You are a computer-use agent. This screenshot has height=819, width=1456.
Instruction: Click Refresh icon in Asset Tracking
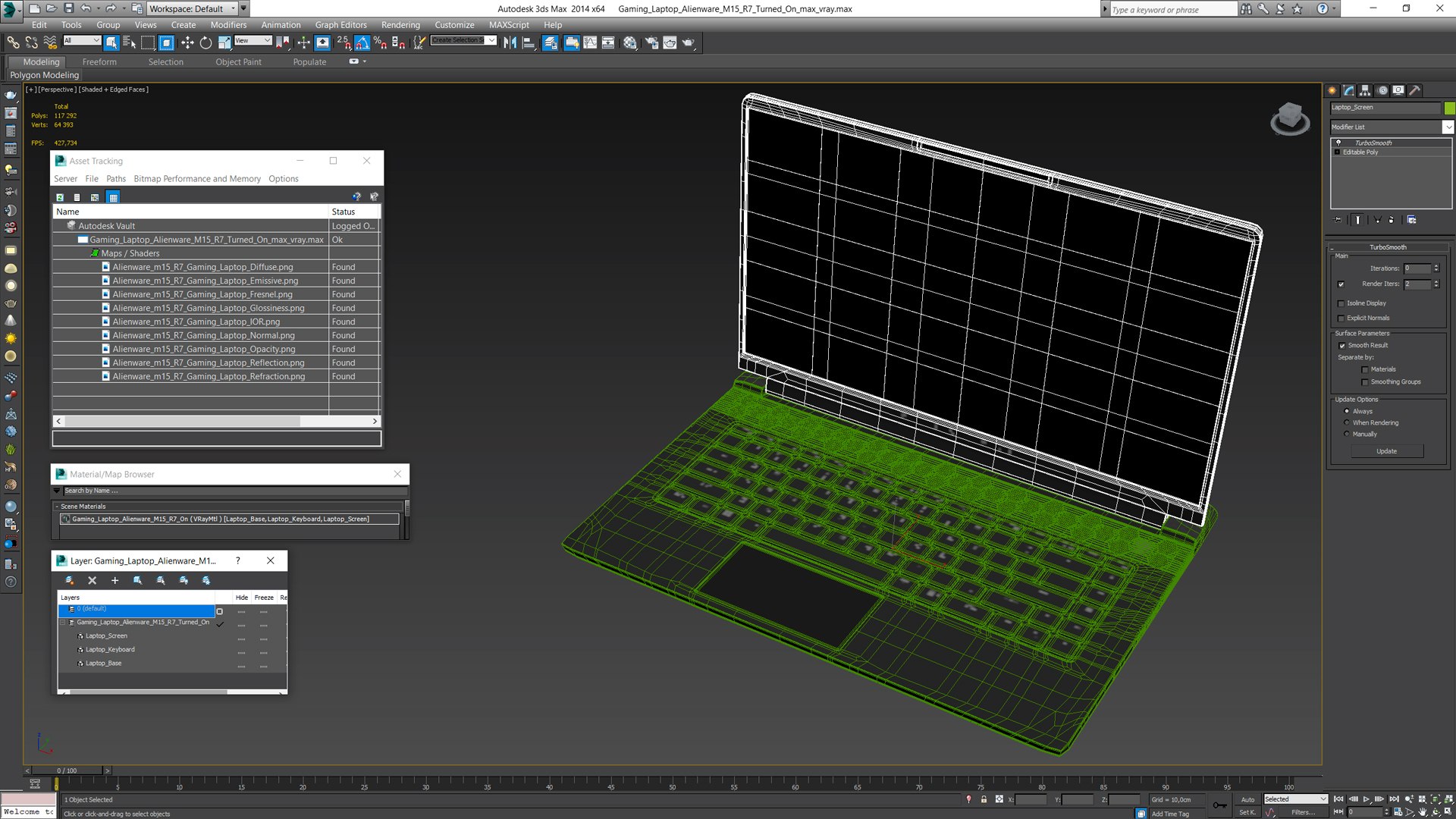[60, 197]
